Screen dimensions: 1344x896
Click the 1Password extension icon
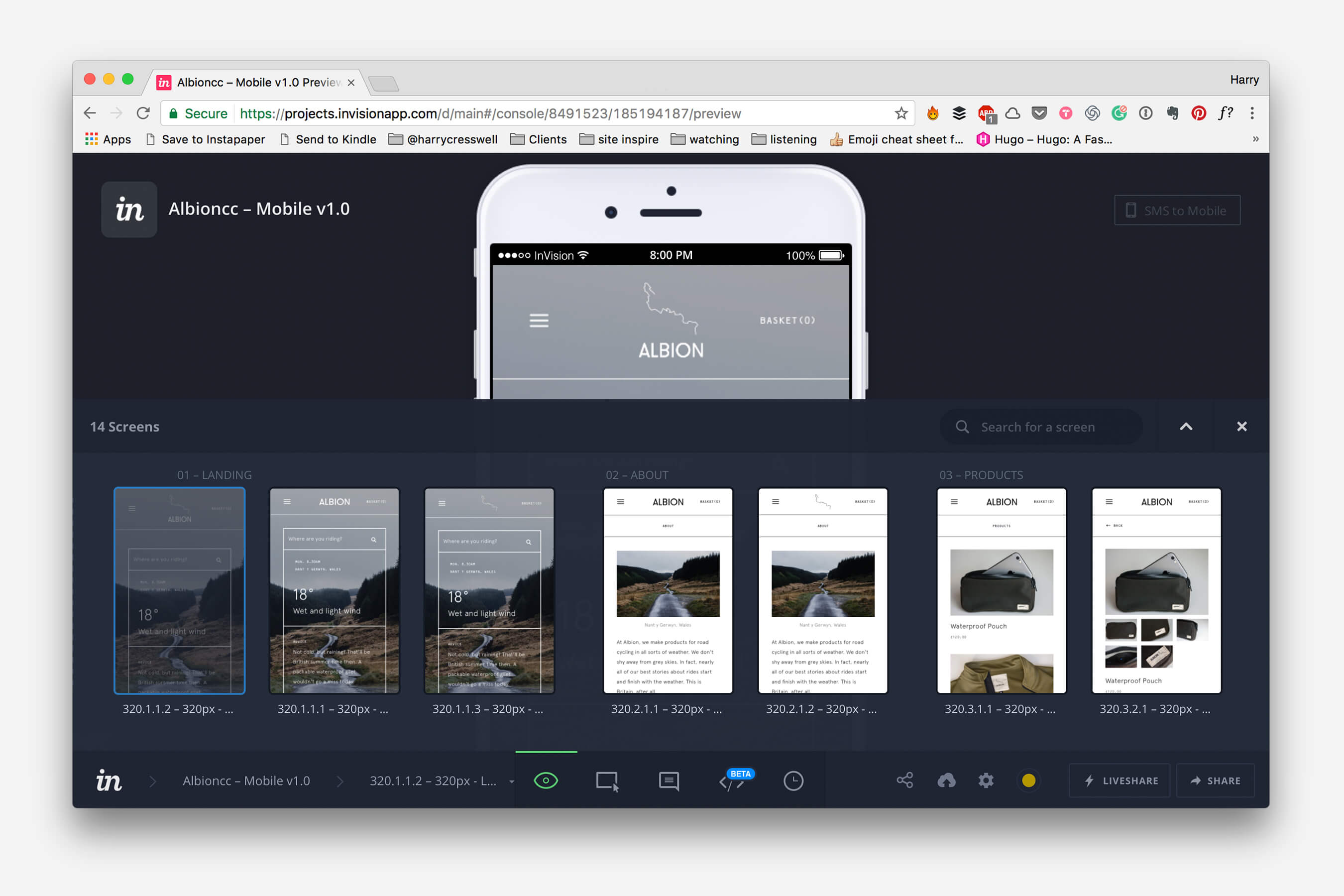(x=1145, y=113)
